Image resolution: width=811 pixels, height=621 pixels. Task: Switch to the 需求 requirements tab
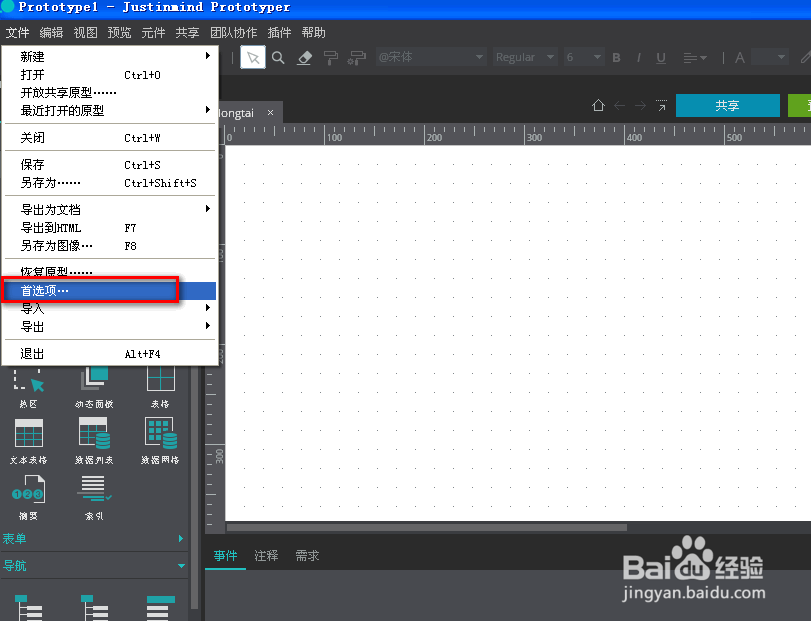tap(307, 556)
